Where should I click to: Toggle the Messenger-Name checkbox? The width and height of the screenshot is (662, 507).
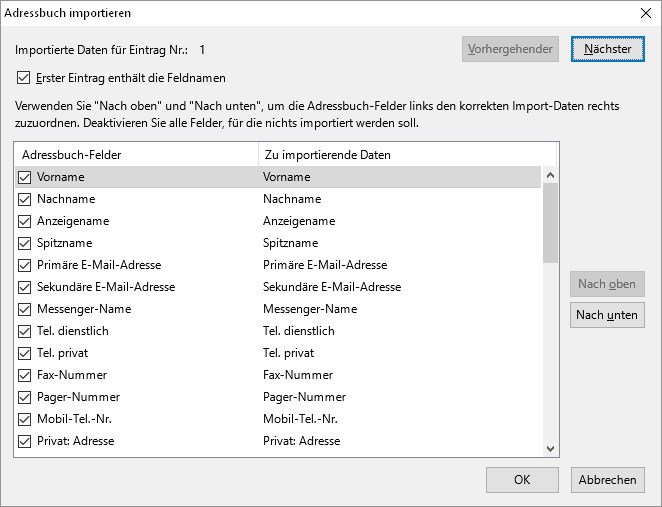(24, 309)
